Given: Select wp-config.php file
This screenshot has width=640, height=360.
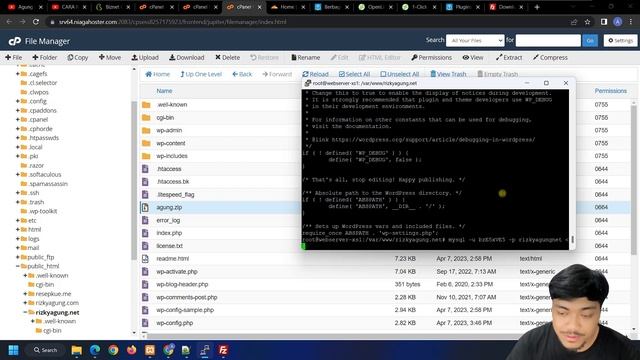Looking at the screenshot, I should 175,323.
